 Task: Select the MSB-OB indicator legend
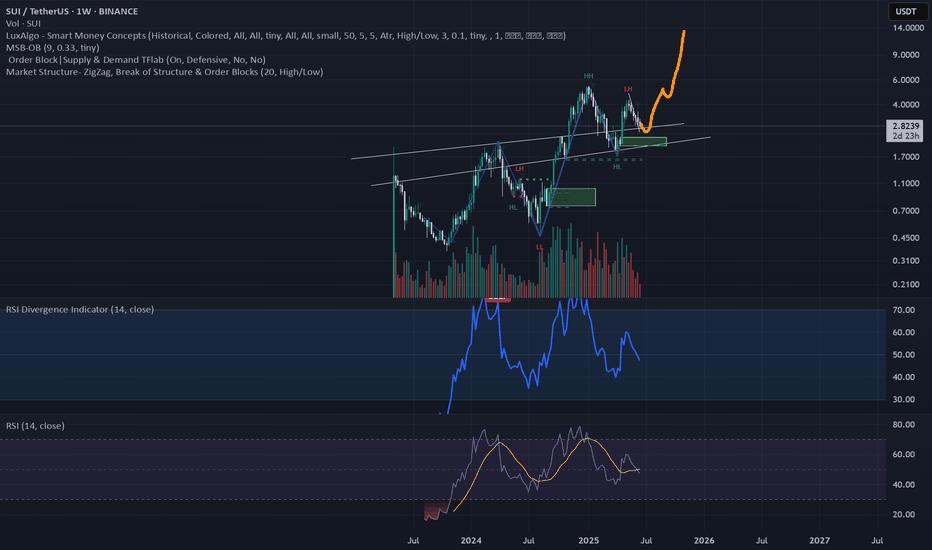tap(52, 48)
